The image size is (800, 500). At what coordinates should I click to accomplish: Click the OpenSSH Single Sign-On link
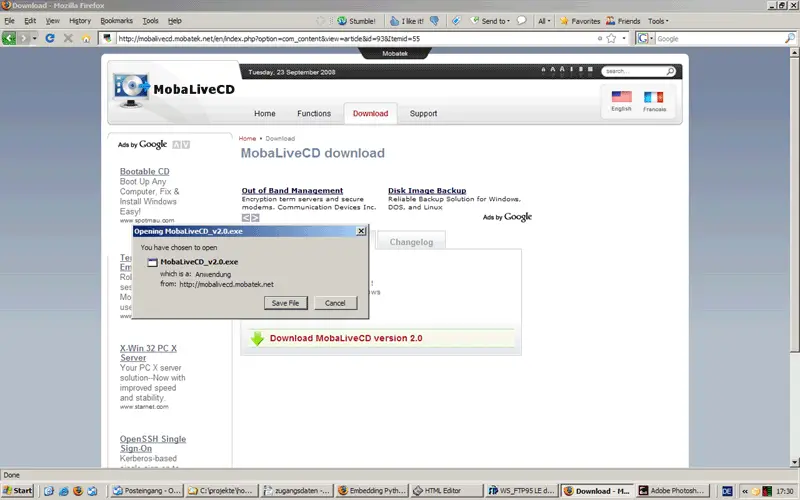tap(153, 443)
